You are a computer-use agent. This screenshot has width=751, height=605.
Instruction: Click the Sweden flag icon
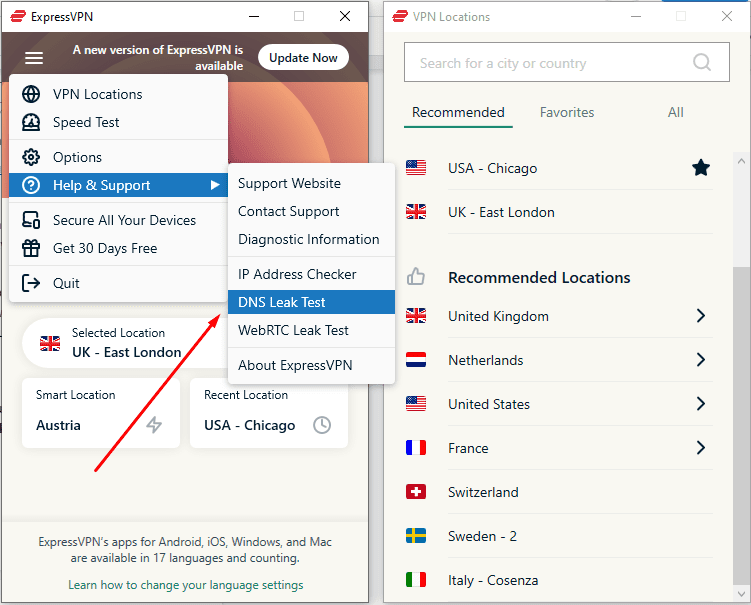click(x=416, y=536)
